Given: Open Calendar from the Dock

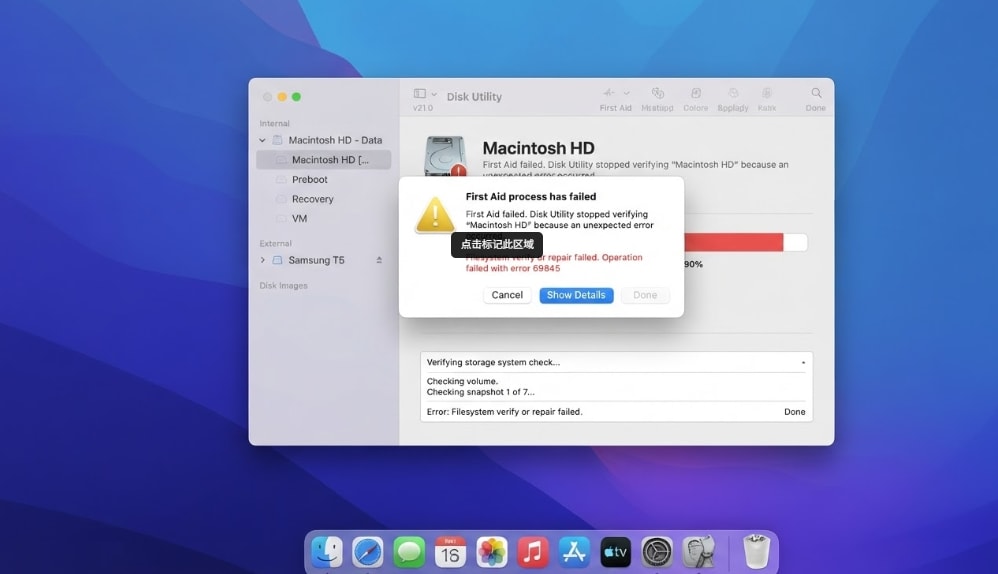Looking at the screenshot, I should pos(450,552).
